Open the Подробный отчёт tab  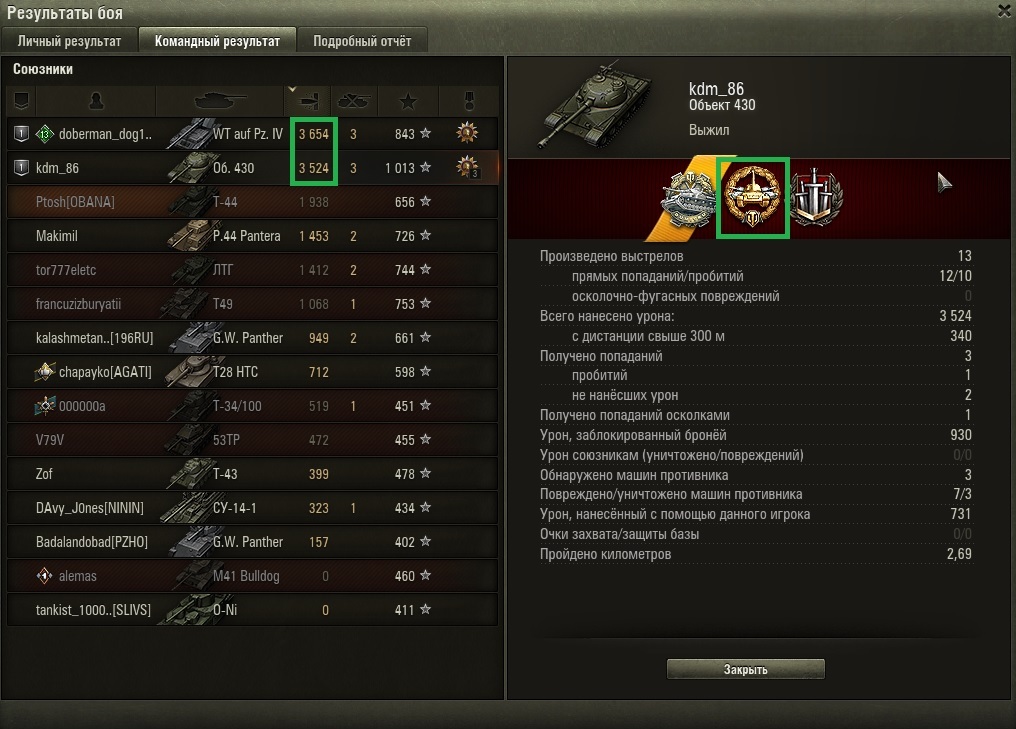[x=362, y=41]
